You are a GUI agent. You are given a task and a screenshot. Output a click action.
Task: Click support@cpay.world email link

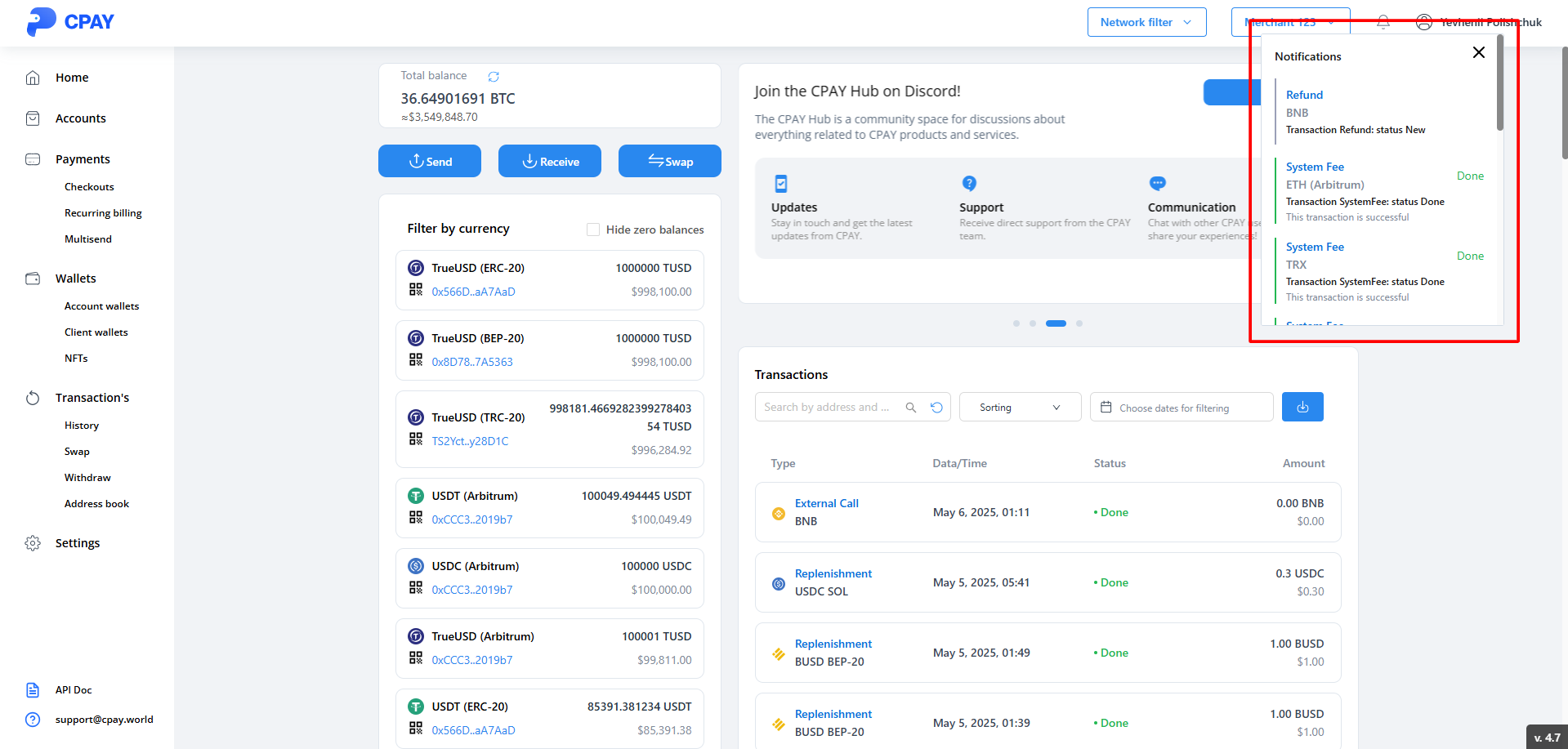click(105, 720)
